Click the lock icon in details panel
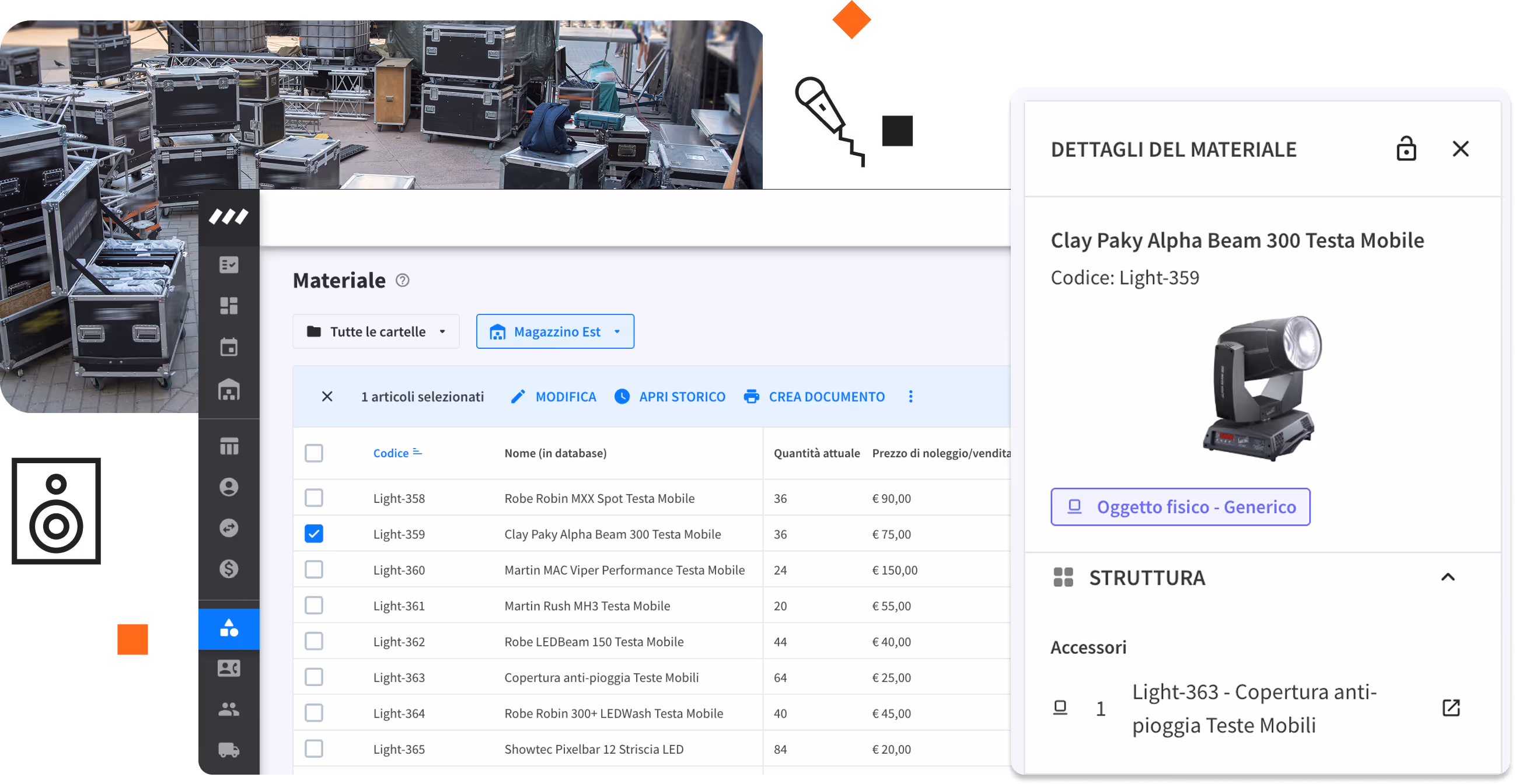The width and height of the screenshot is (1515, 784). click(x=1406, y=149)
